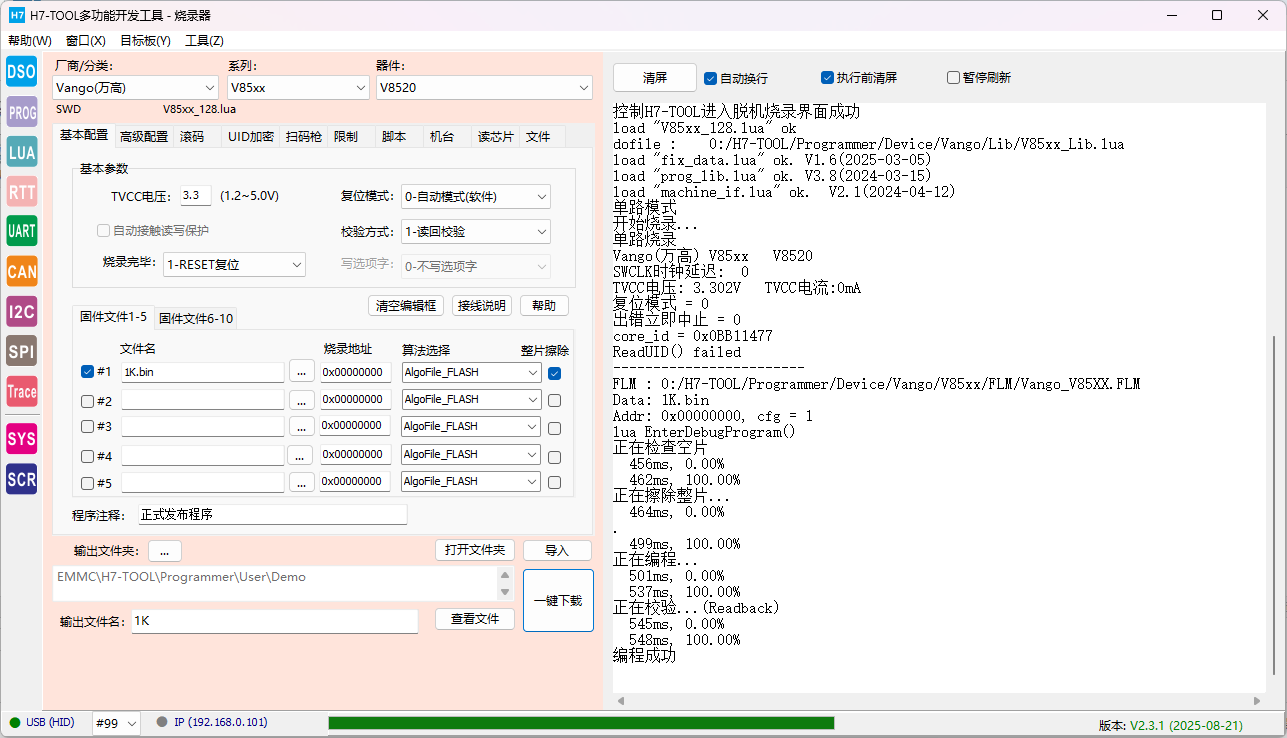Image resolution: width=1287 pixels, height=738 pixels.
Task: Toggle the 自动换行 checkbox
Action: (711, 78)
